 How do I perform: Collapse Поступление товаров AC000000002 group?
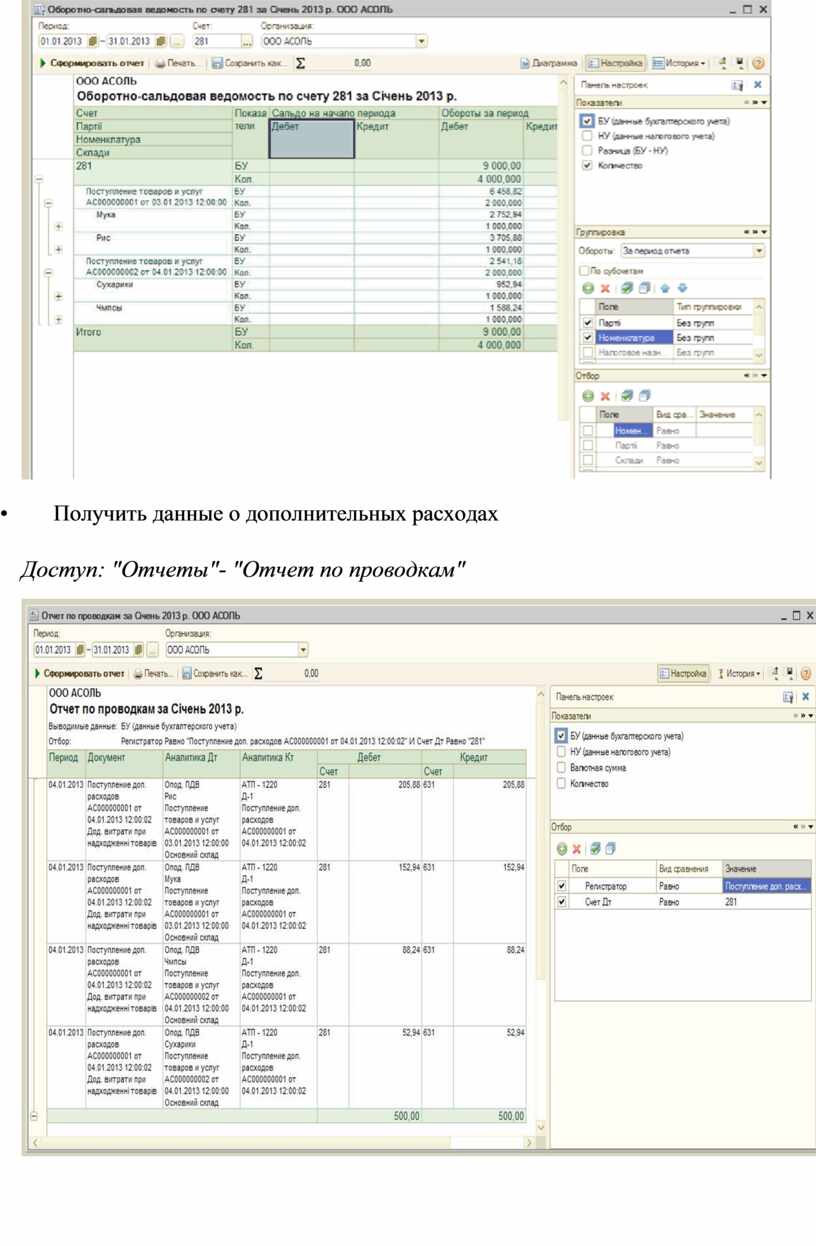[48, 271]
